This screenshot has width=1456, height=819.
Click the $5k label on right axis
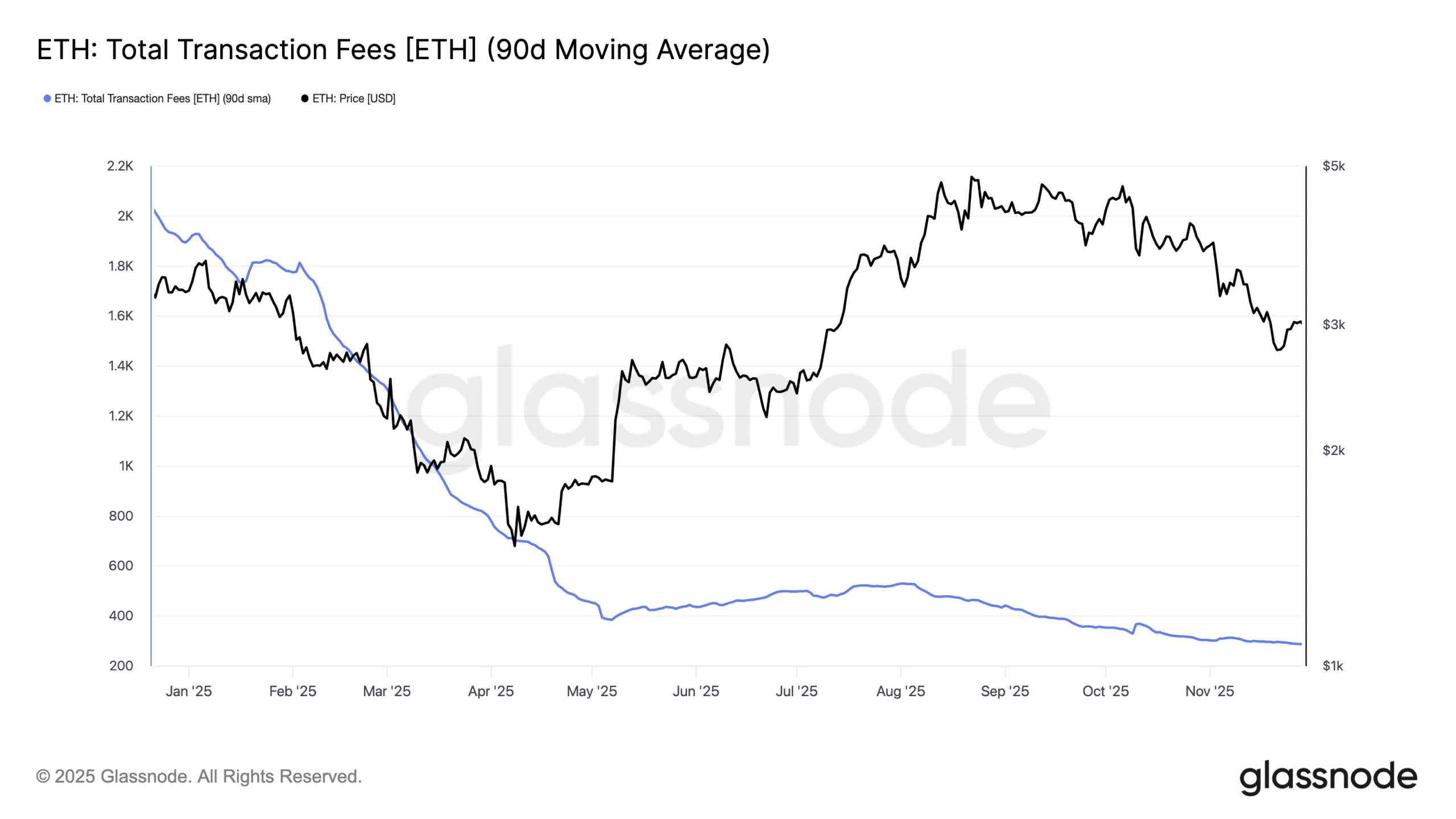(x=1333, y=166)
